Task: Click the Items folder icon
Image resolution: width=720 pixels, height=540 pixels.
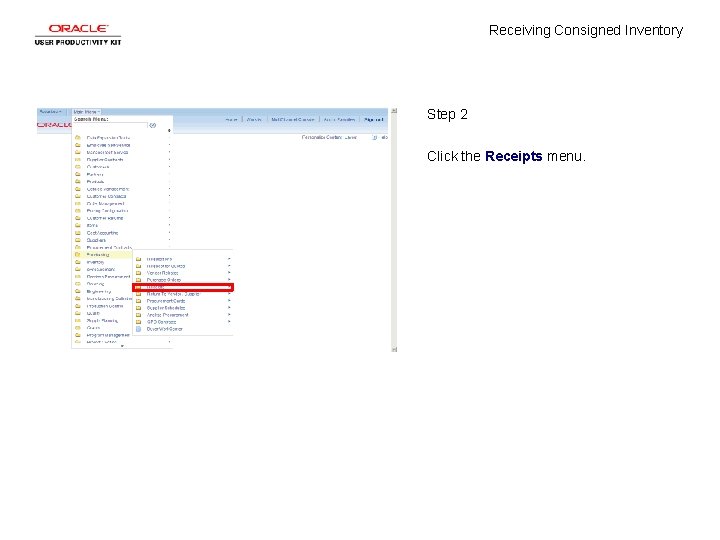Action: click(x=78, y=225)
